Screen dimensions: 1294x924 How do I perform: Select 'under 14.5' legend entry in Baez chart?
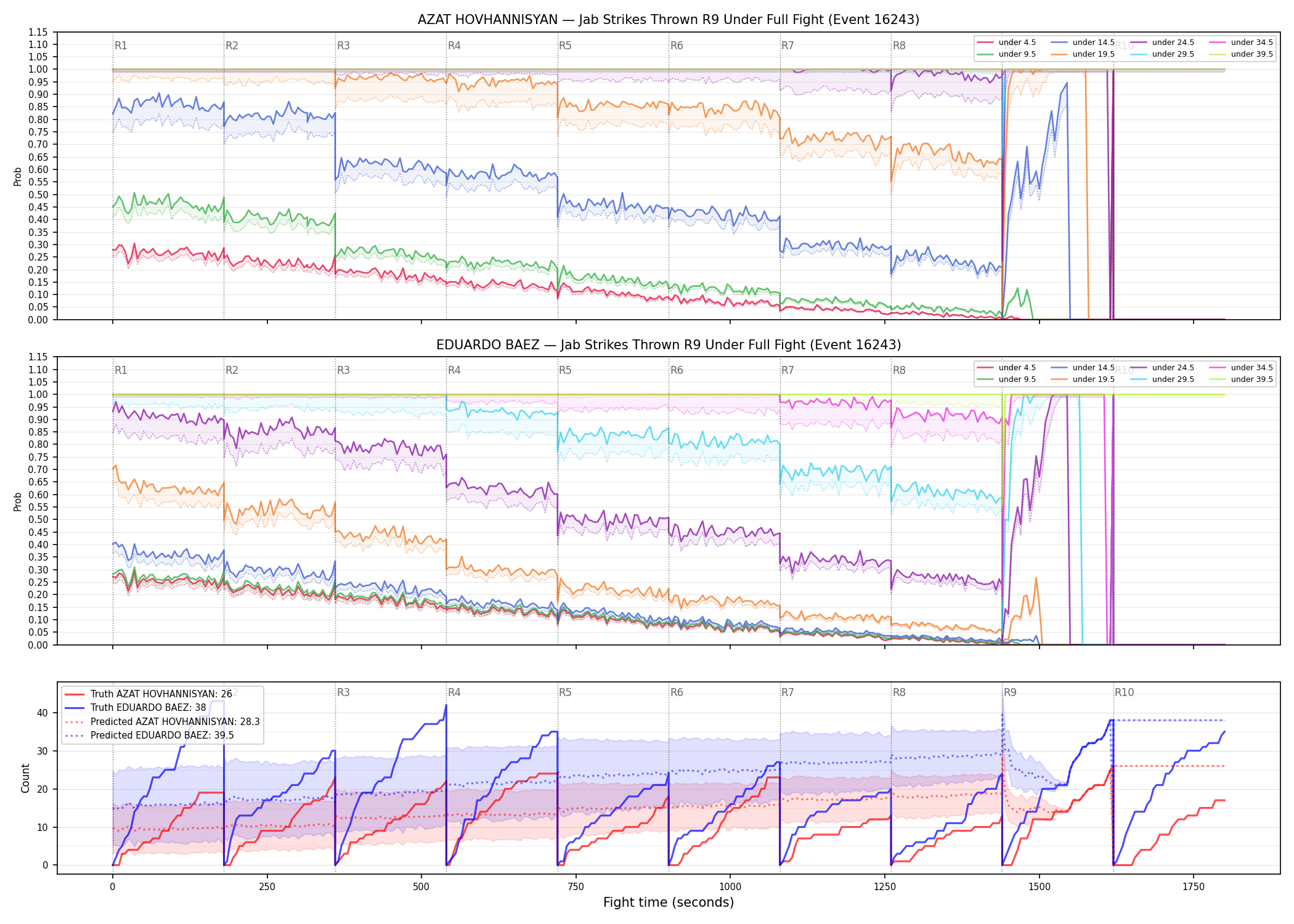click(x=1083, y=368)
